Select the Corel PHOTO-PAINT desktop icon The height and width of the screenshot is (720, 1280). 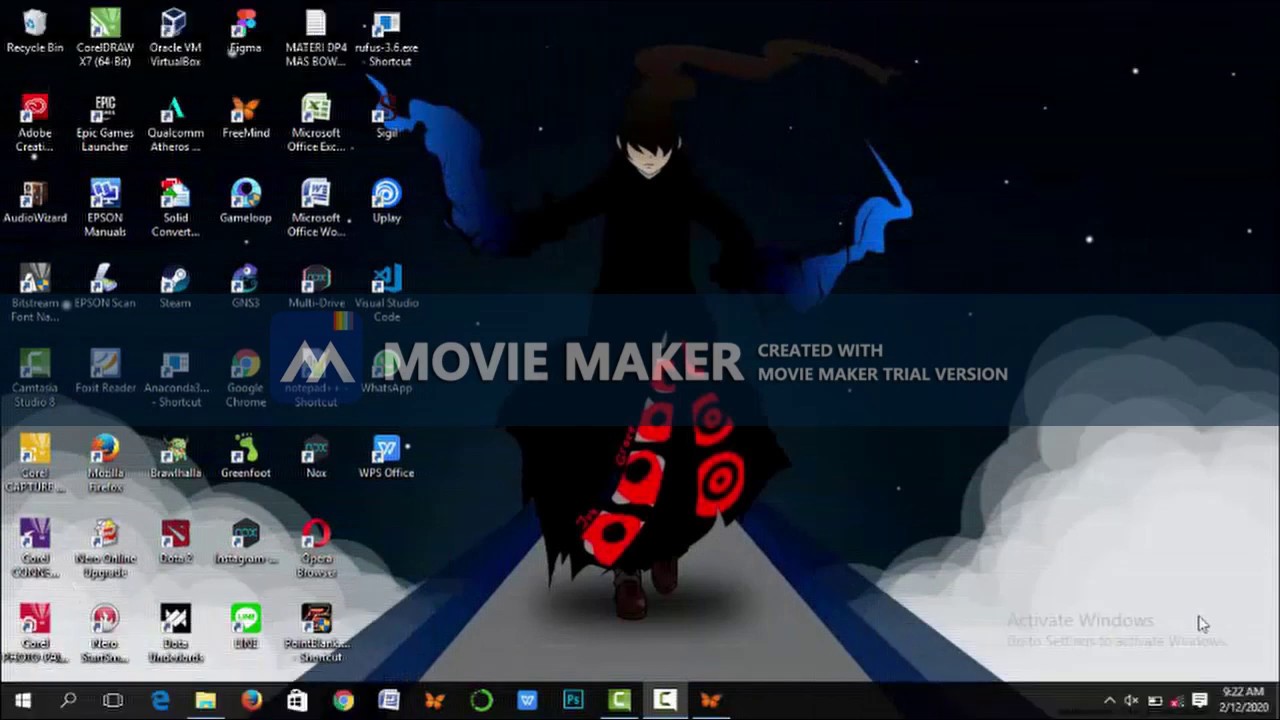(34, 633)
